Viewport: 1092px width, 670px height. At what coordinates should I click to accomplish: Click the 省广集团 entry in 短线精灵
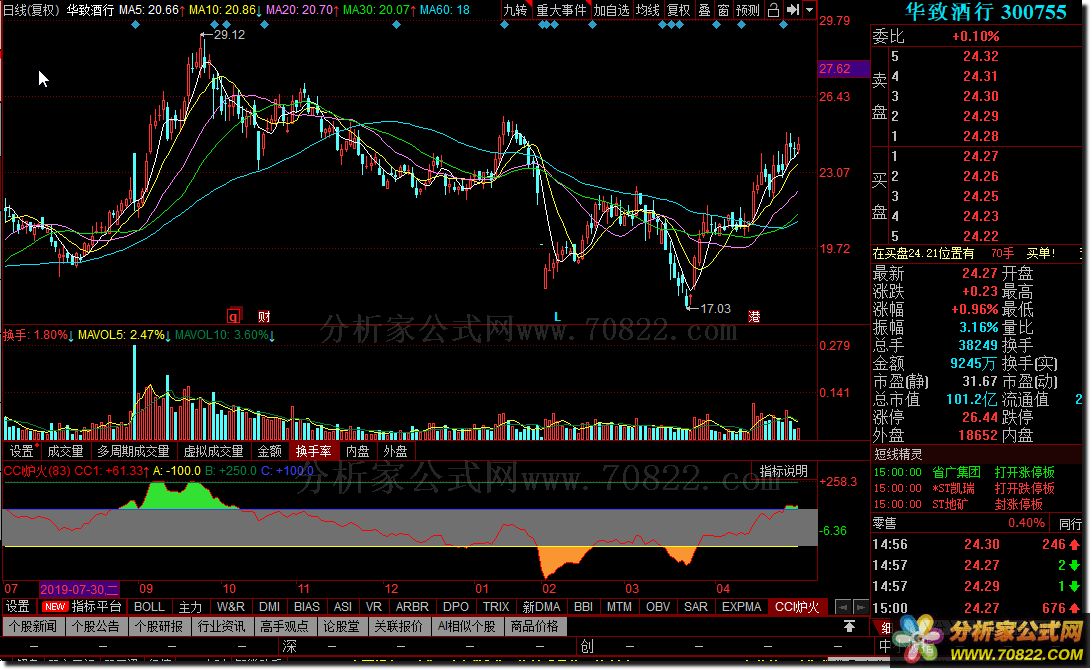[956, 472]
